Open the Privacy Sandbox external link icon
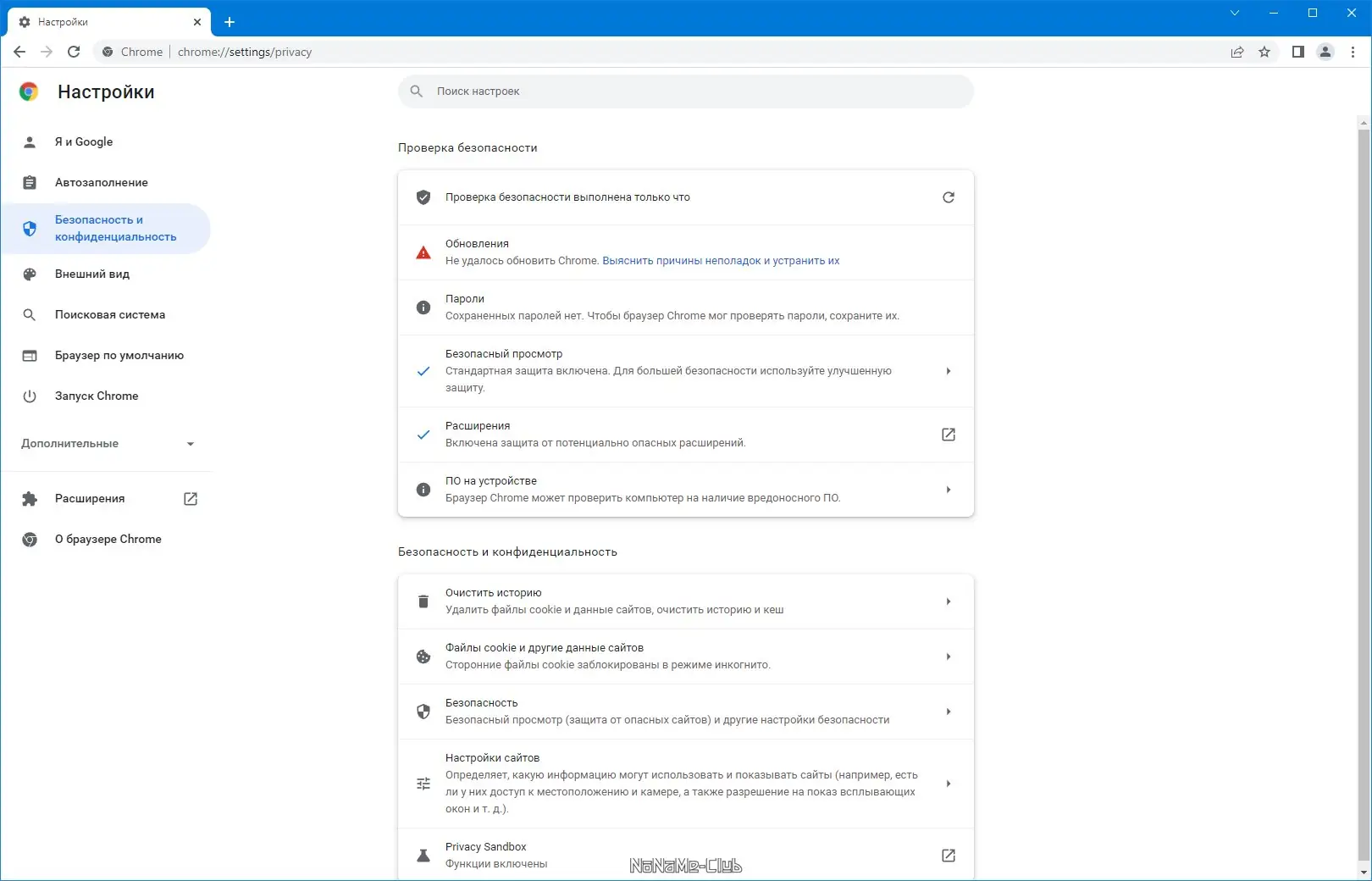This screenshot has width=1372, height=881. (x=949, y=856)
